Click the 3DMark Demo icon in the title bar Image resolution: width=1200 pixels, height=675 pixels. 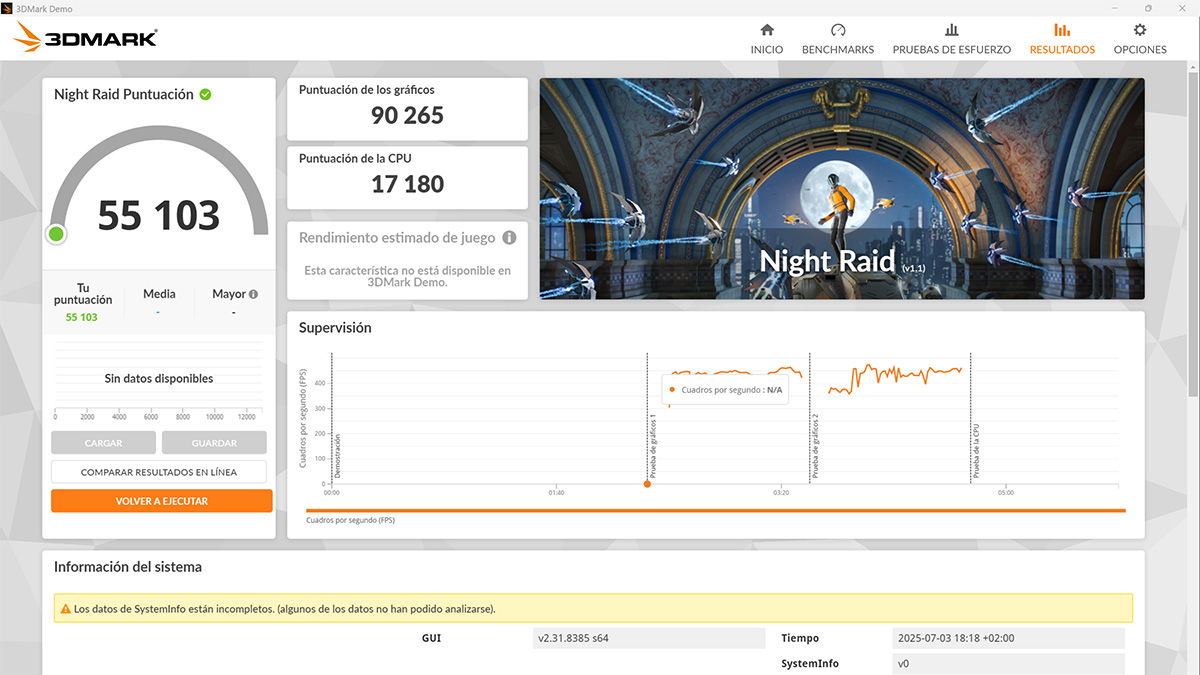[x=7, y=7]
